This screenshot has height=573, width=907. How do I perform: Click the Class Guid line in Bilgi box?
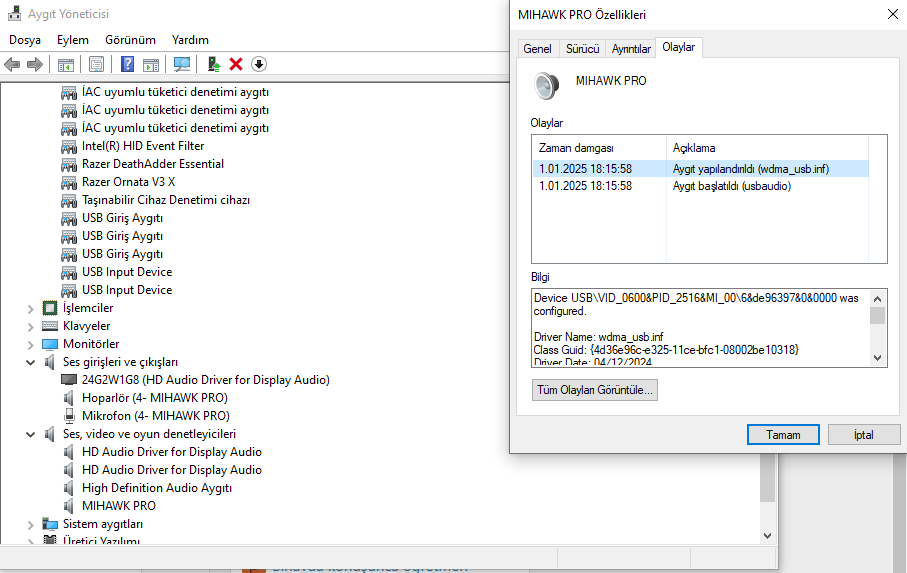pos(666,350)
